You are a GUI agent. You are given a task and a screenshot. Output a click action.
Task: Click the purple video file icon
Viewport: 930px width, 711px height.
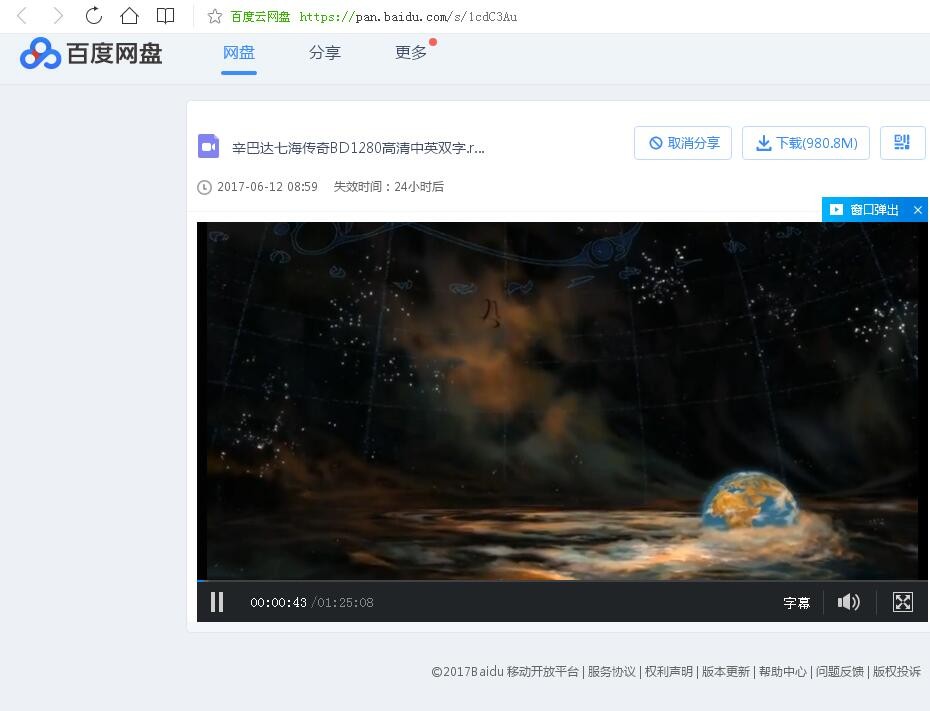point(208,146)
